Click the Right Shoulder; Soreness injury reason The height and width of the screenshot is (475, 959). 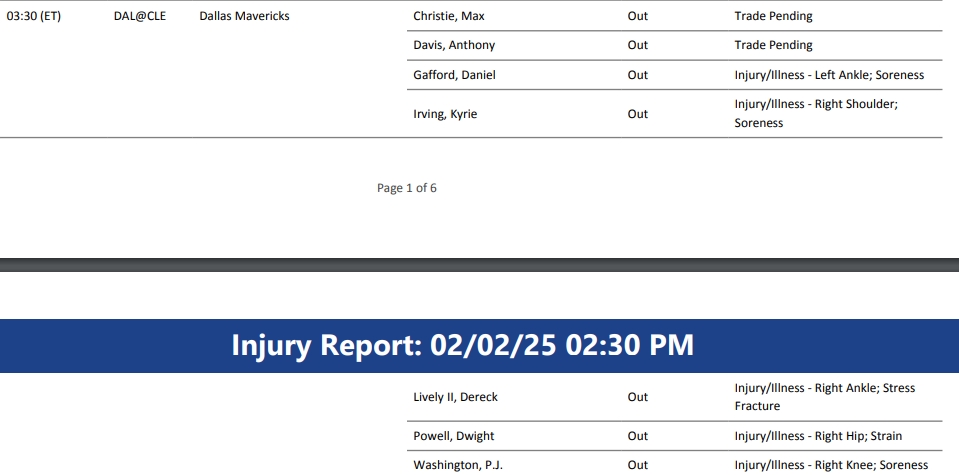(x=816, y=113)
